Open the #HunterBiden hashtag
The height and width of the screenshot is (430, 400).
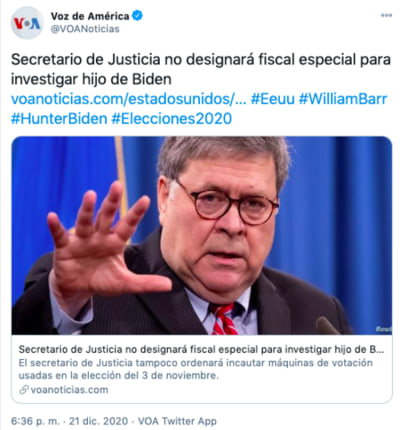point(59,118)
